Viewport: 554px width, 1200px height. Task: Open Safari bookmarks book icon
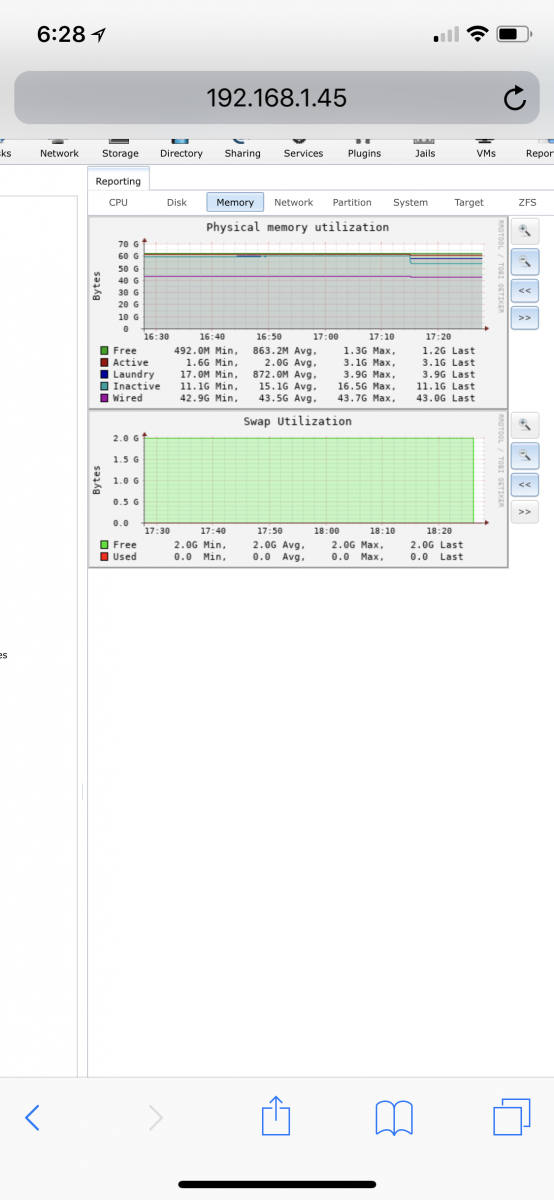point(394,1117)
